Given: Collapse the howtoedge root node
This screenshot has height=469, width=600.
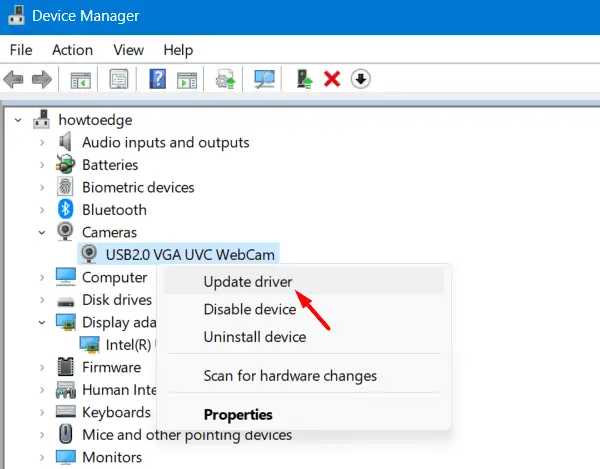Looking at the screenshot, I should [x=18, y=120].
